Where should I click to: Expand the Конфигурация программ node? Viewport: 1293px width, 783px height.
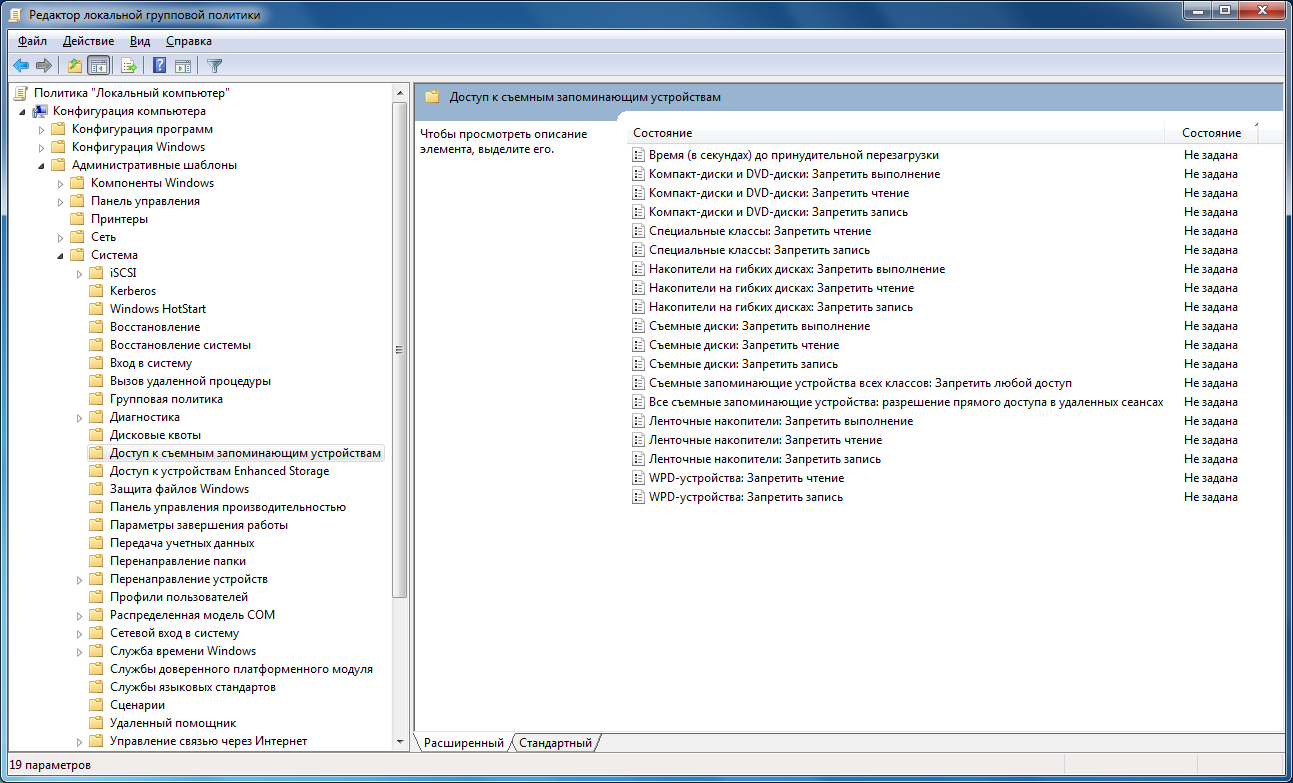pyautogui.click(x=41, y=129)
